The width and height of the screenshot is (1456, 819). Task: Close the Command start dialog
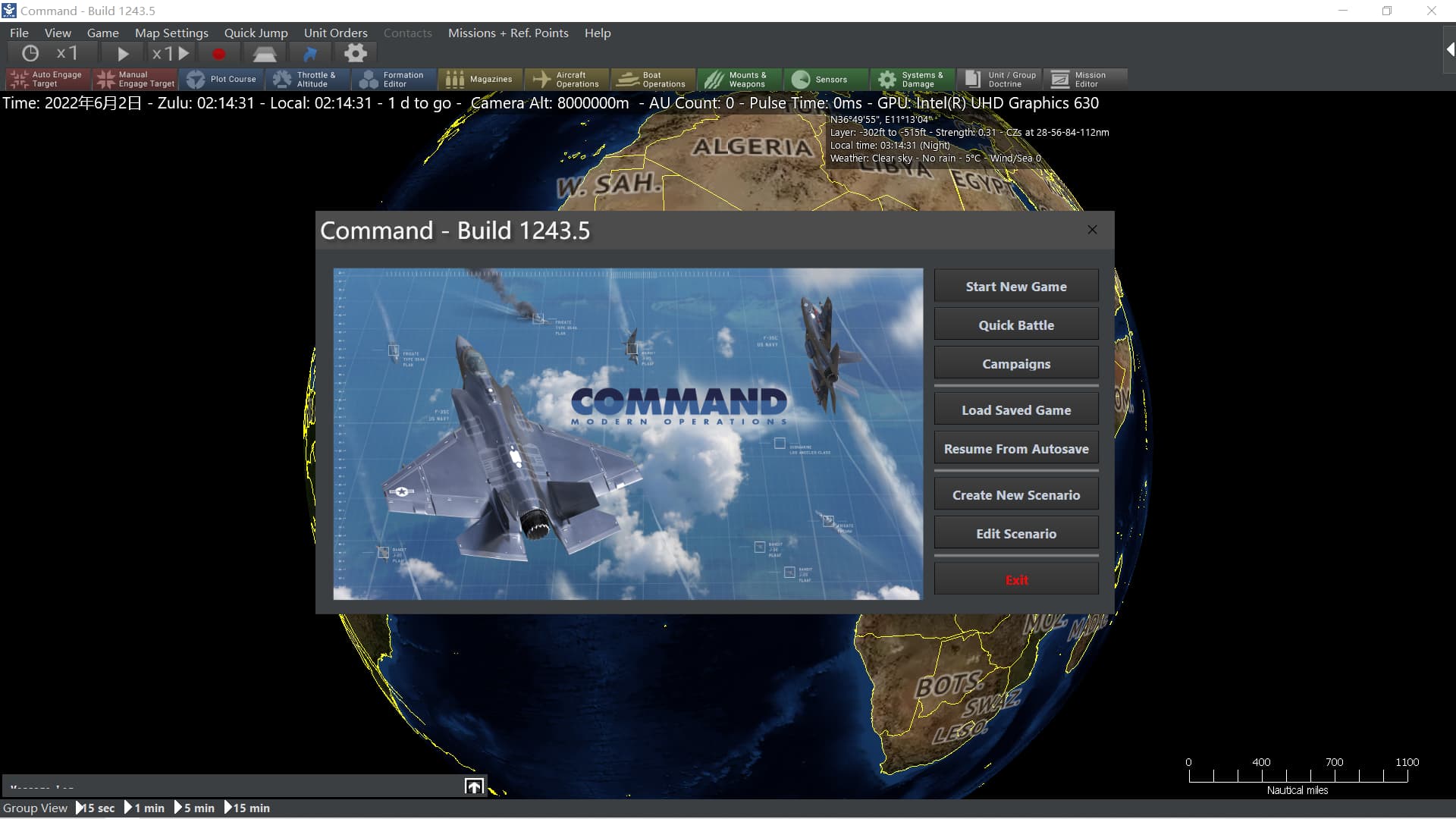click(x=1092, y=230)
